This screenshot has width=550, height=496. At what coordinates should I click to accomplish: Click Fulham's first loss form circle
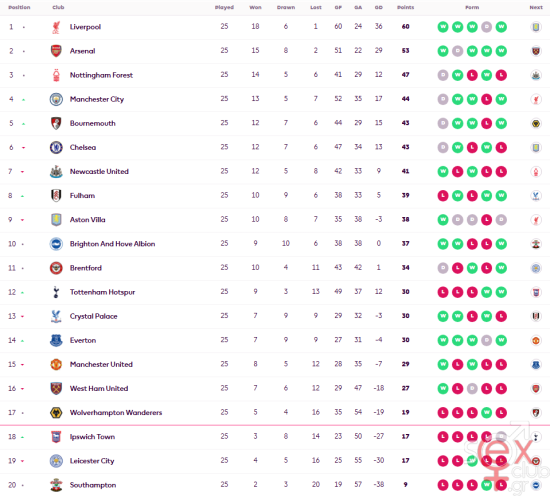click(443, 196)
